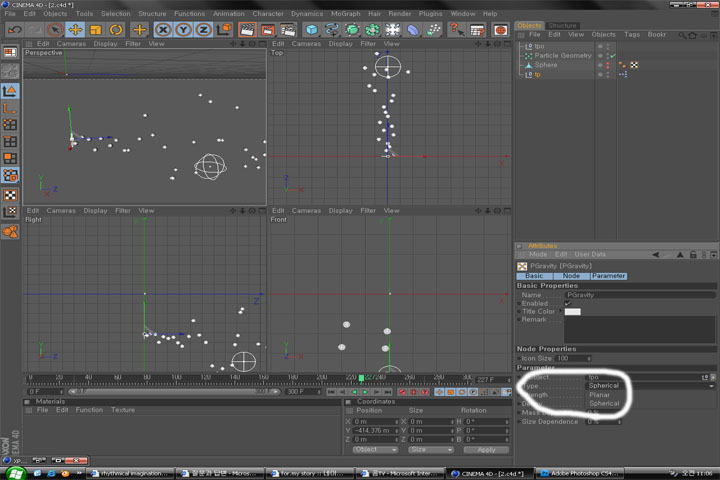Click the XPresso tag on tp
The image size is (720, 480).
[x=623, y=74]
